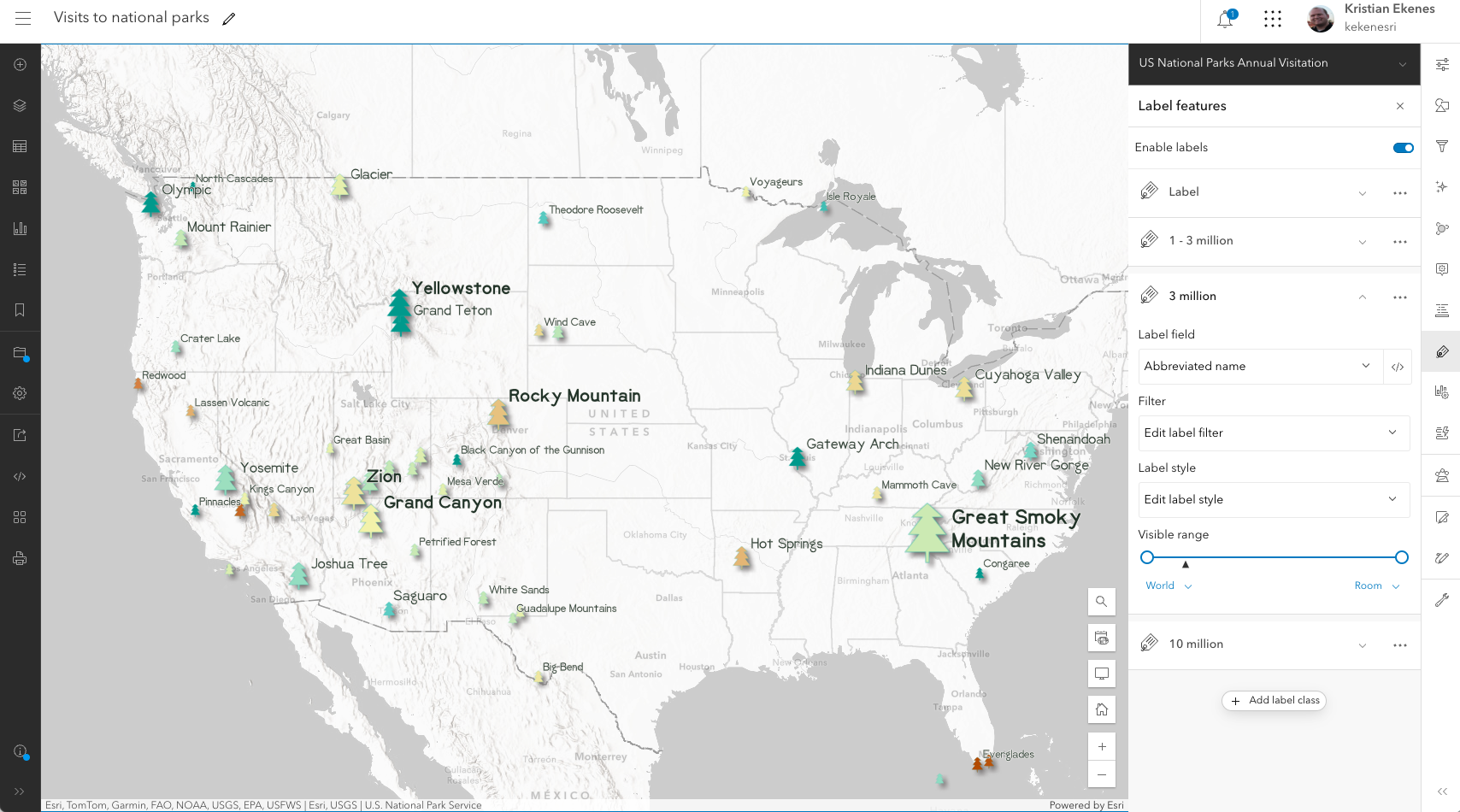
Task: Open the Basemap gallery
Action: pos(20,188)
